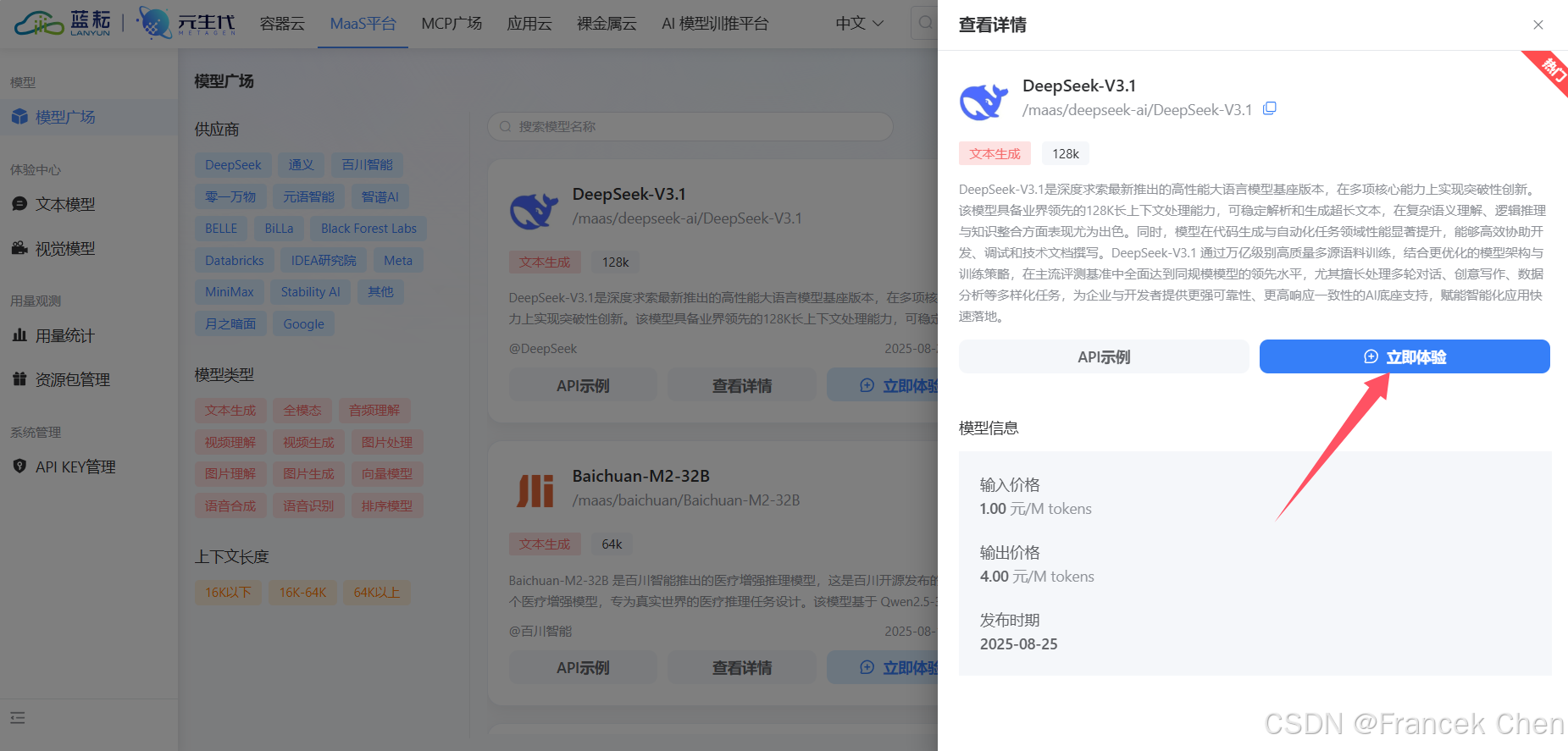
Task: Click the API KEY shield icon
Action: 19,467
